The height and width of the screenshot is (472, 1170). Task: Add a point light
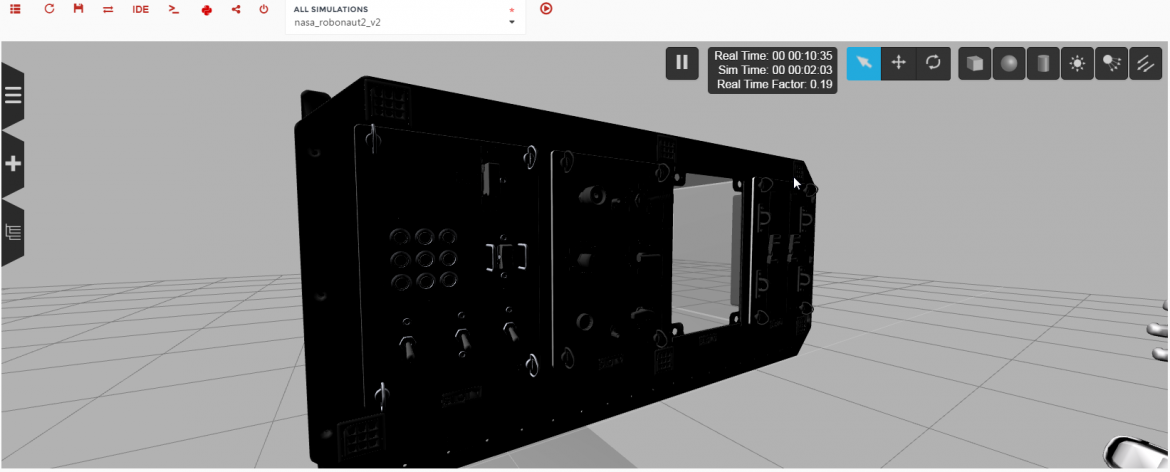(1077, 64)
